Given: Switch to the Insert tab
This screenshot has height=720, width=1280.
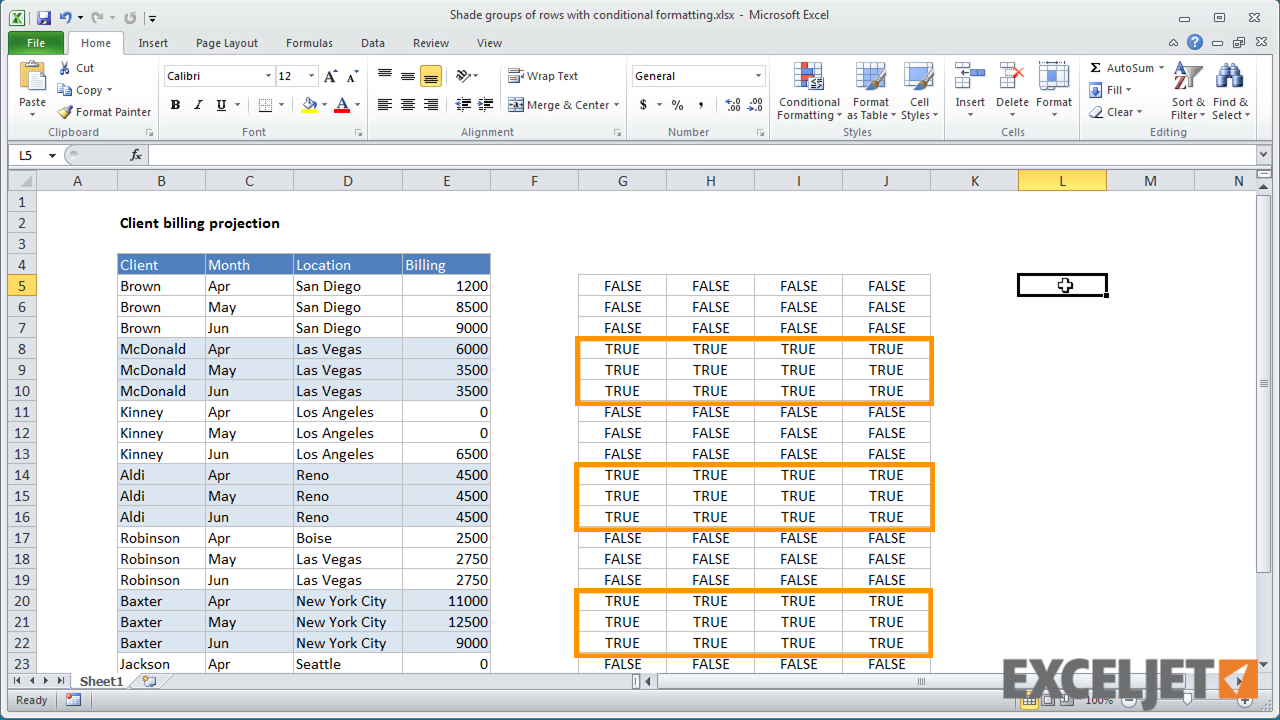Looking at the screenshot, I should click(153, 43).
